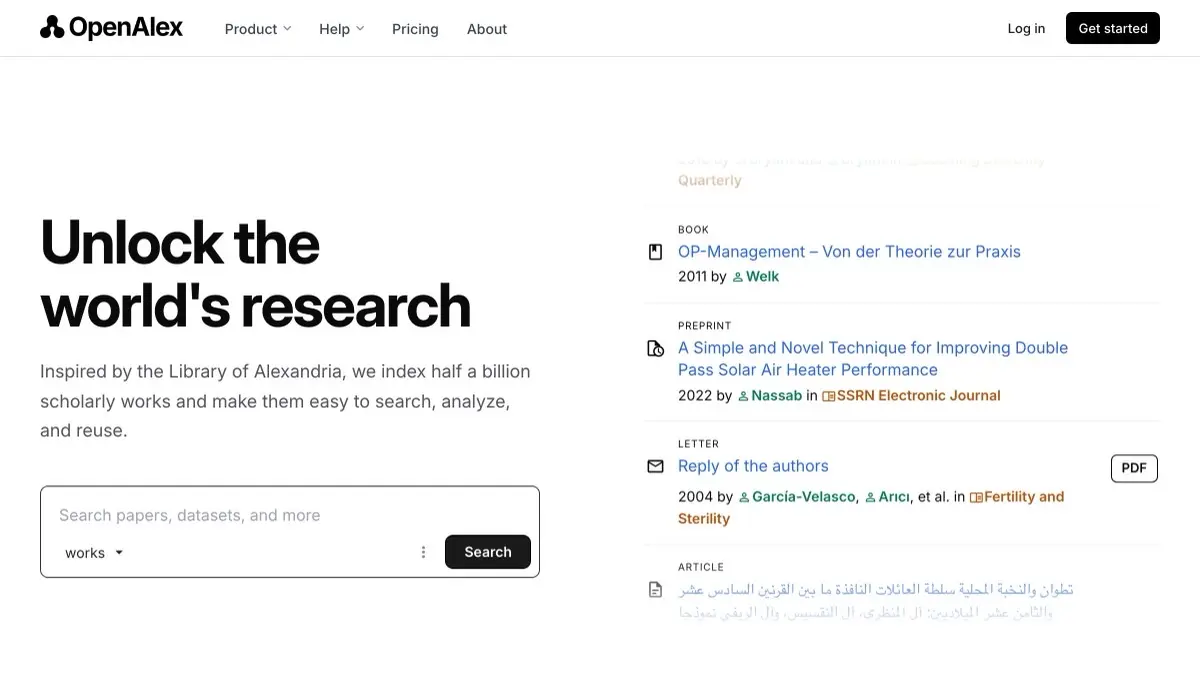Click the BOOK type label
Screen dimensions: 1200x675
[693, 229]
